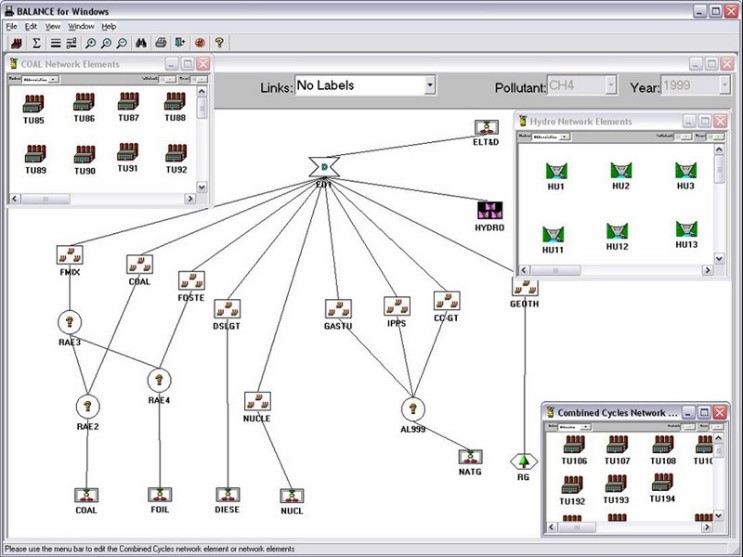The image size is (743, 557).
Task: Click the printer icon in toolbar
Action: 160,43
